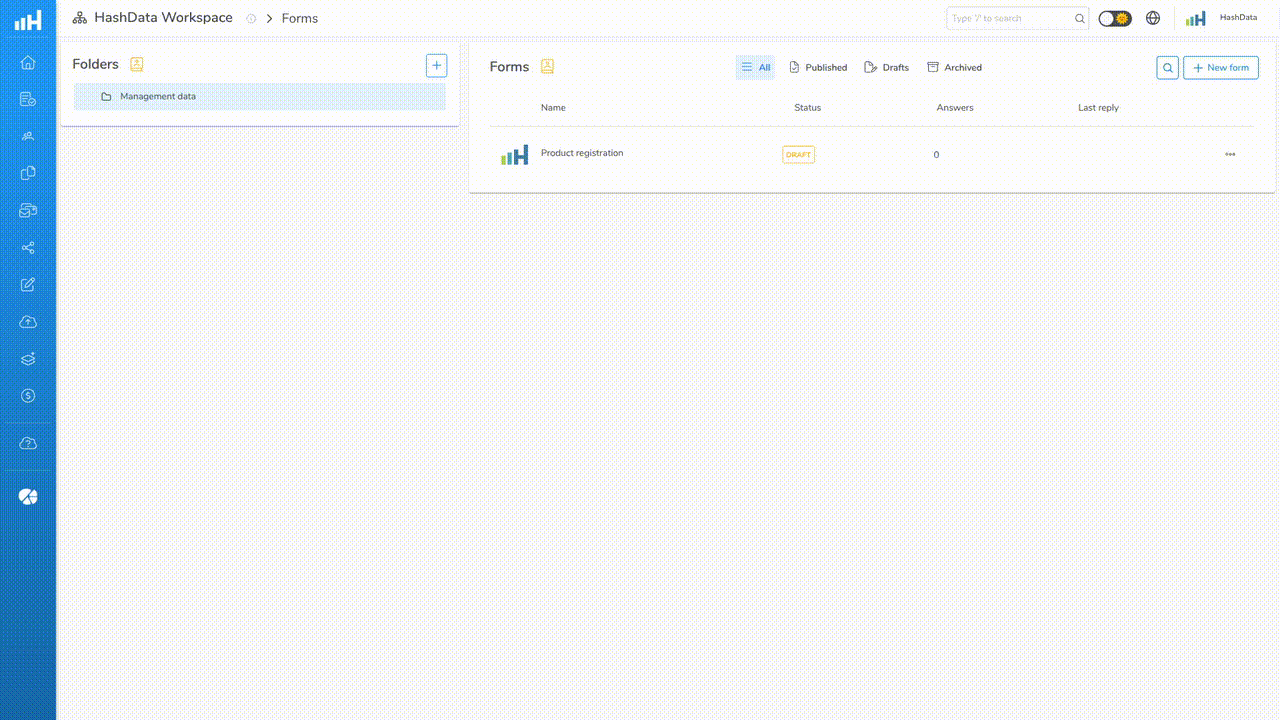Open the compose/edit icon in the sidebar
This screenshot has height=720, width=1280.
[27, 284]
